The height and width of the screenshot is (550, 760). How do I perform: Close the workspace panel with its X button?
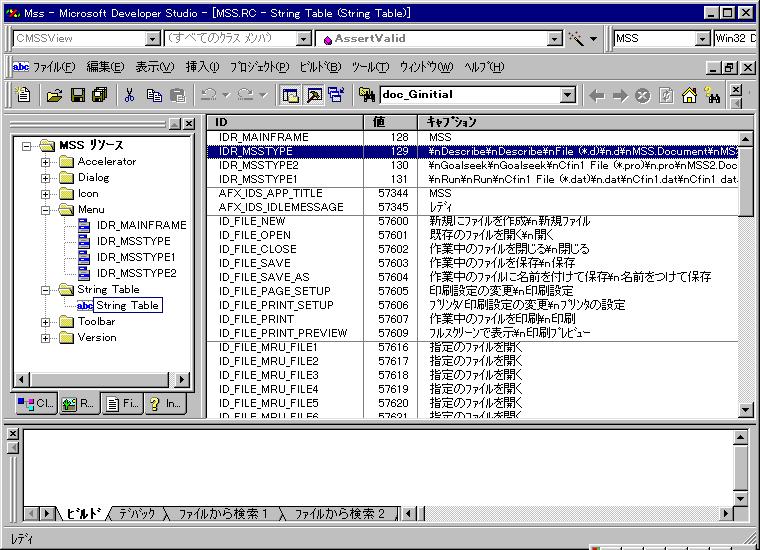pyautogui.click(x=189, y=124)
